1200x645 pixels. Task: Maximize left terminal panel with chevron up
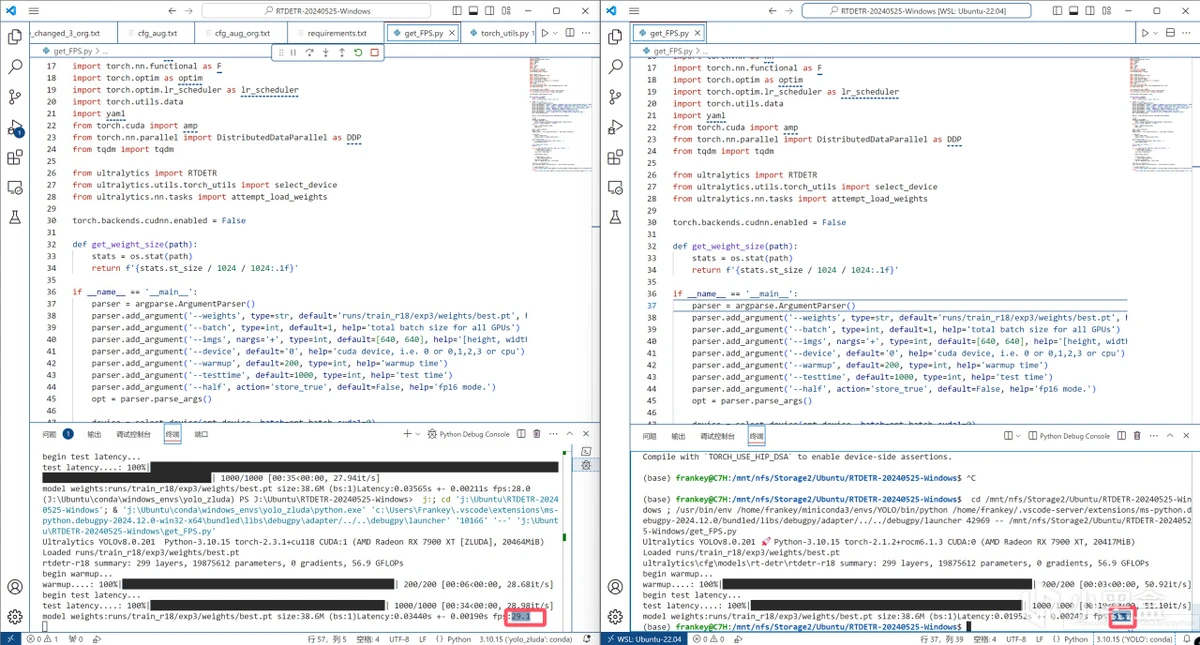pos(570,434)
